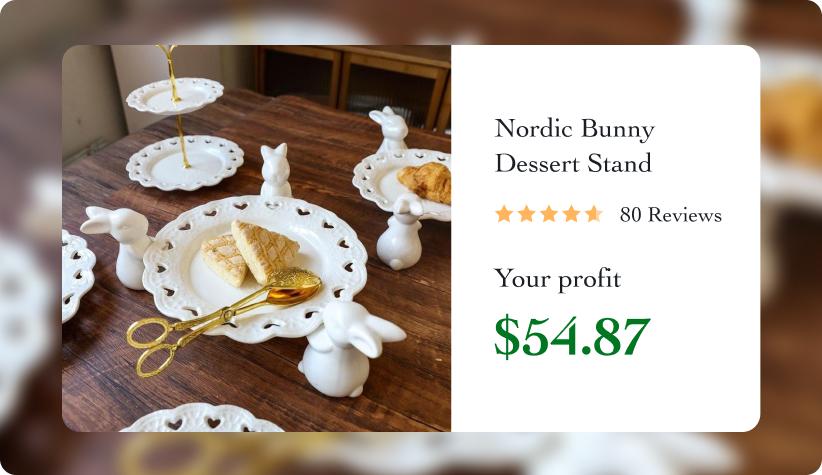Click the bunny figurine at bottom of photo
This screenshot has width=822, height=475.
pyautogui.click(x=350, y=348)
